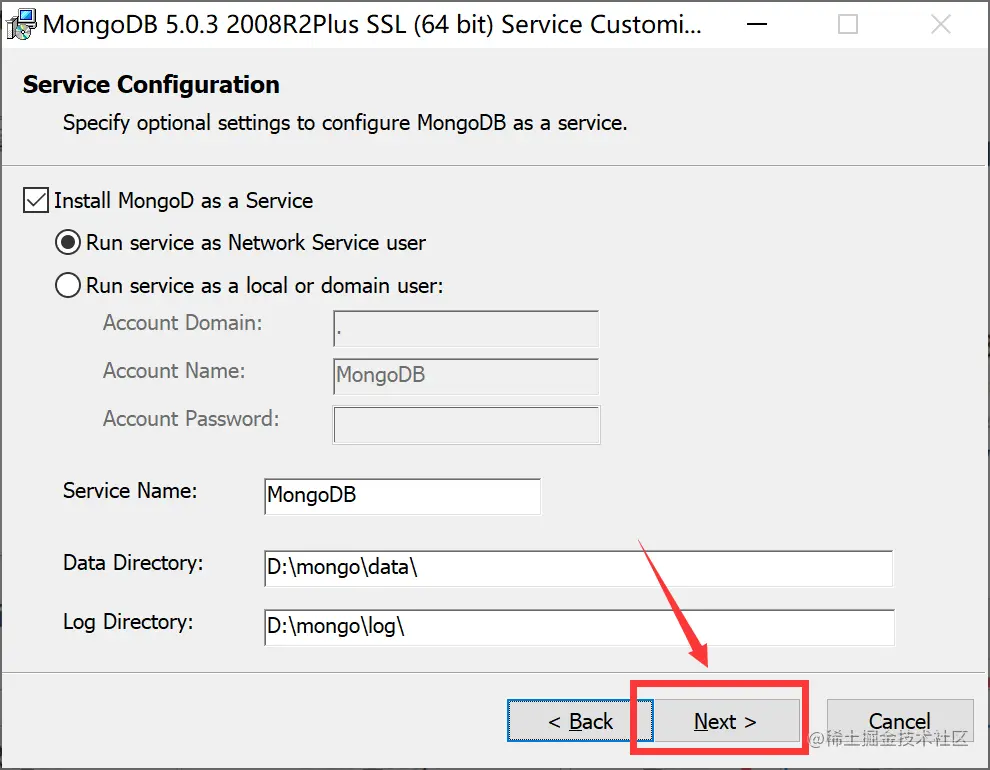Click the 'Account Name:' label
The width and height of the screenshot is (990, 770).
pyautogui.click(x=174, y=370)
